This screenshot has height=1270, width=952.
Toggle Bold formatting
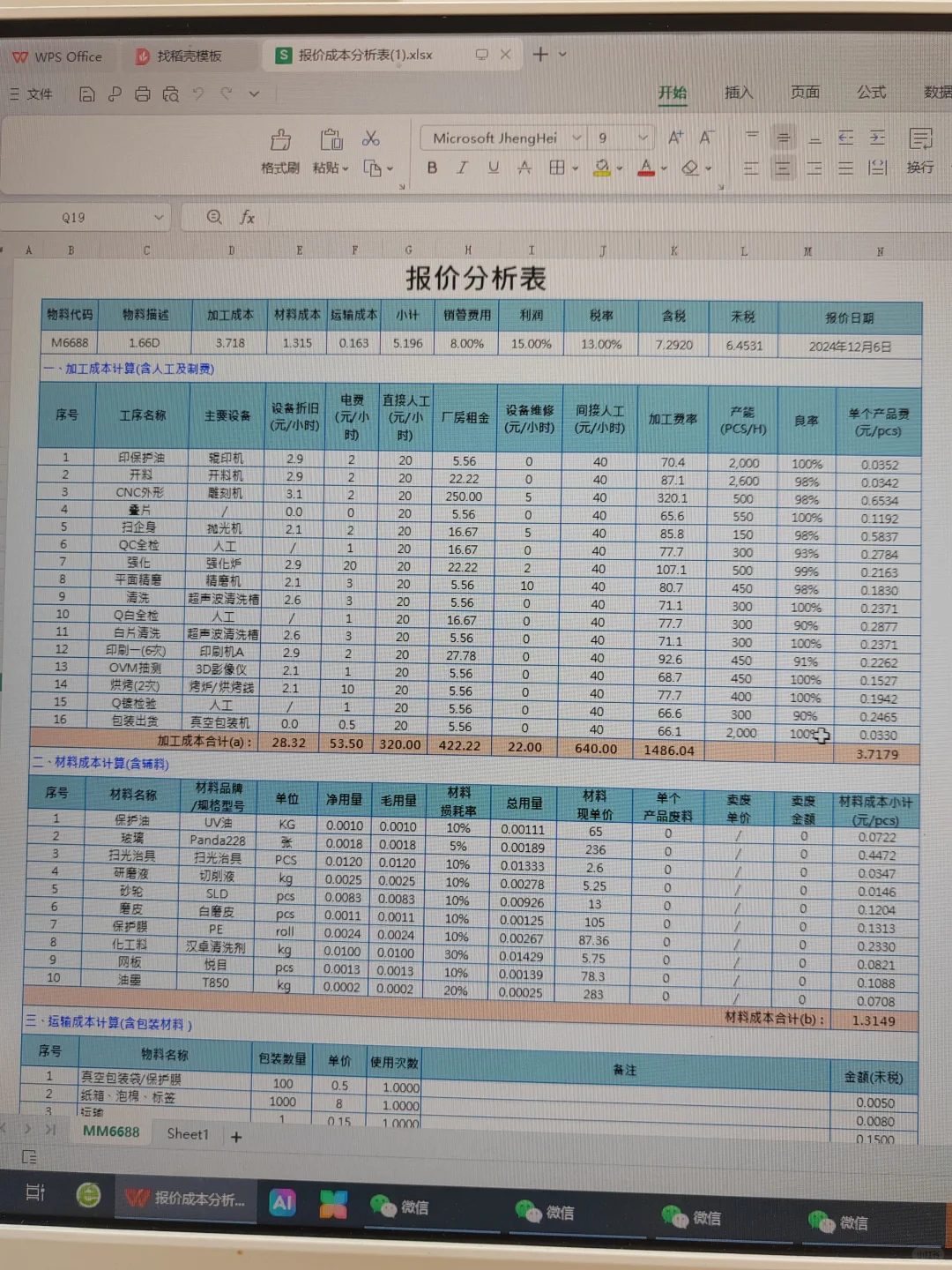click(x=431, y=168)
